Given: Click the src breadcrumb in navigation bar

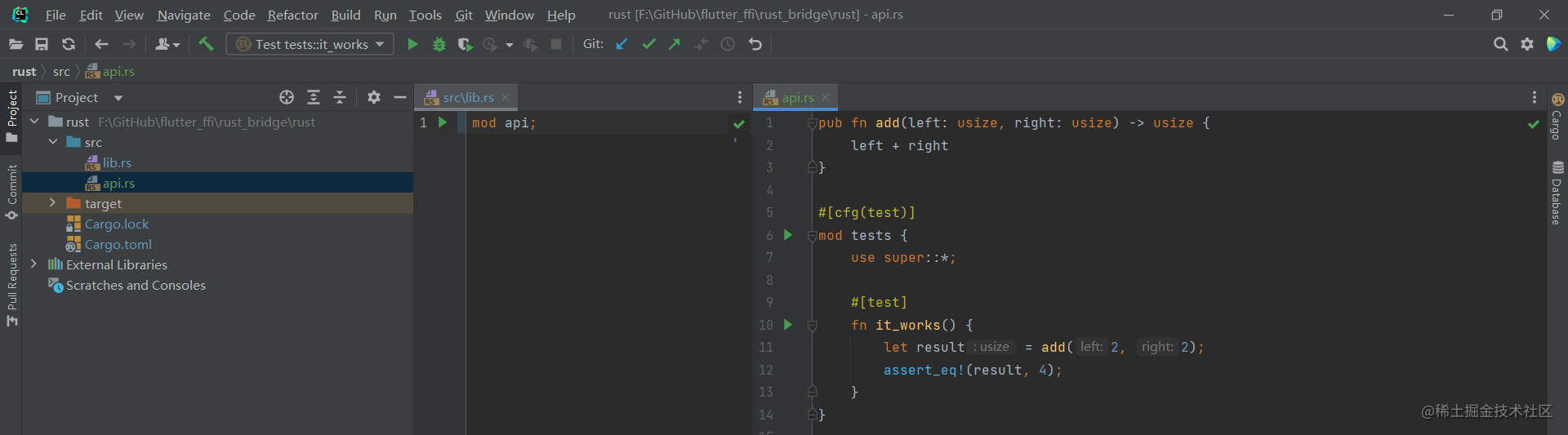Looking at the screenshot, I should (61, 72).
